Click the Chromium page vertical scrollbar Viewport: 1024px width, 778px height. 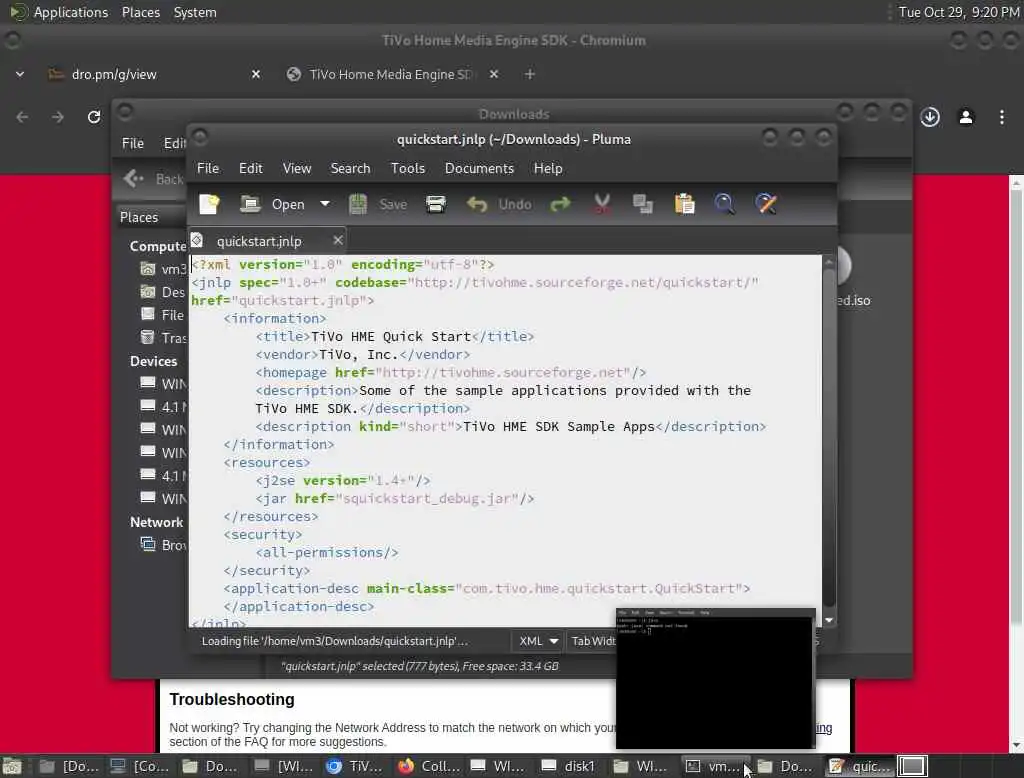pyautogui.click(x=1016, y=464)
